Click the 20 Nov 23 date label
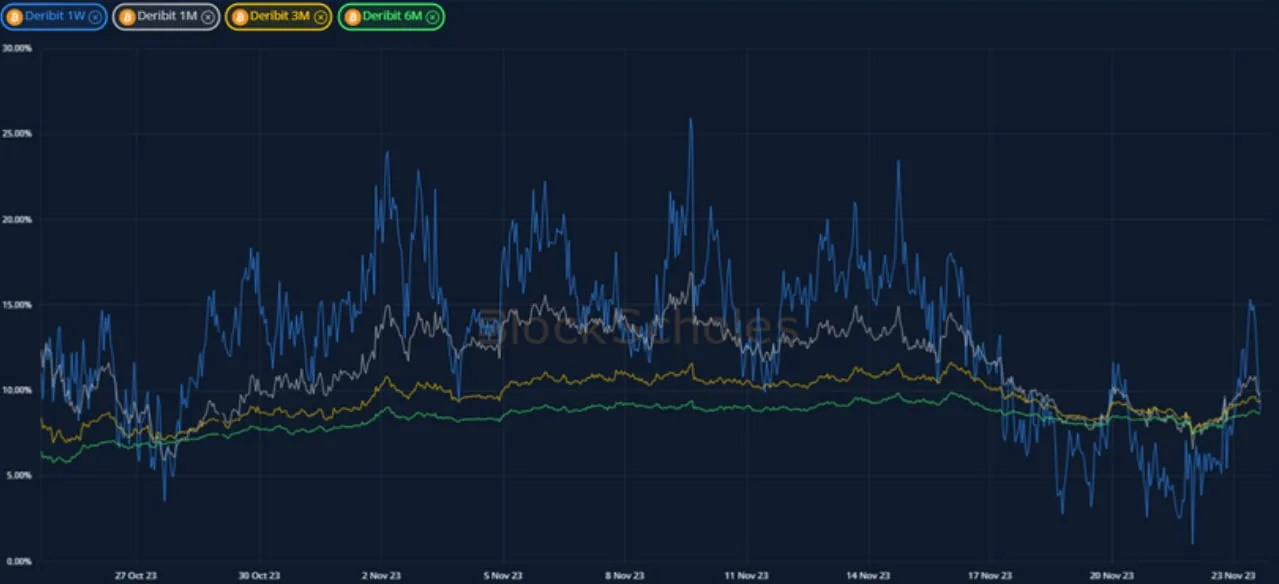The height and width of the screenshot is (584, 1279). pos(1112,575)
